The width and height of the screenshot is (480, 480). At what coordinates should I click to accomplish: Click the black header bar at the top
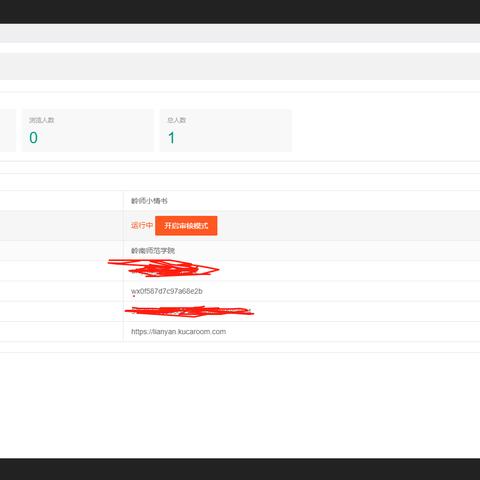click(240, 11)
